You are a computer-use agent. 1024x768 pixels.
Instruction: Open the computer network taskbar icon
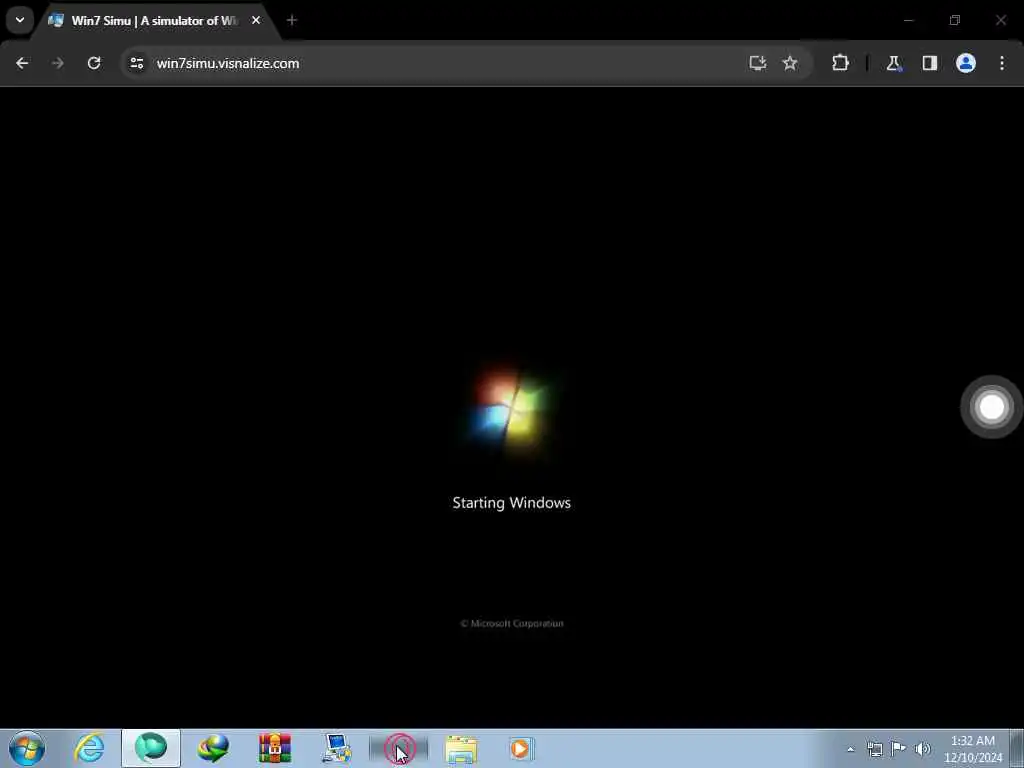tap(336, 748)
